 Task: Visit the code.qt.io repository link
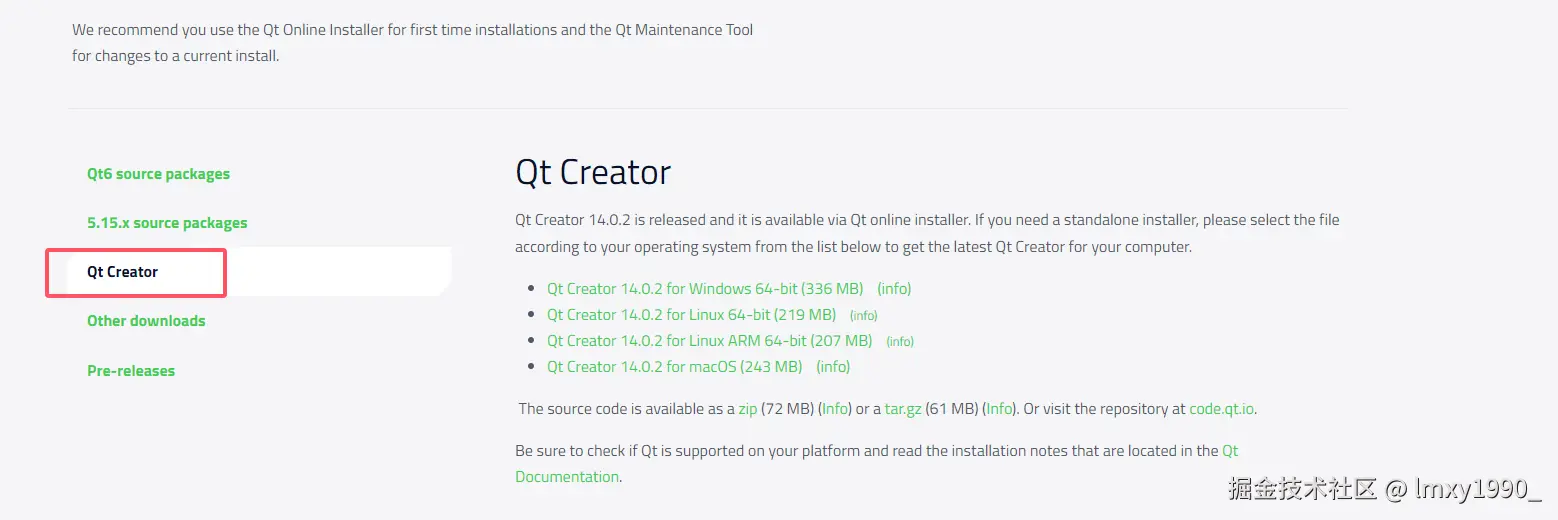coord(1222,409)
